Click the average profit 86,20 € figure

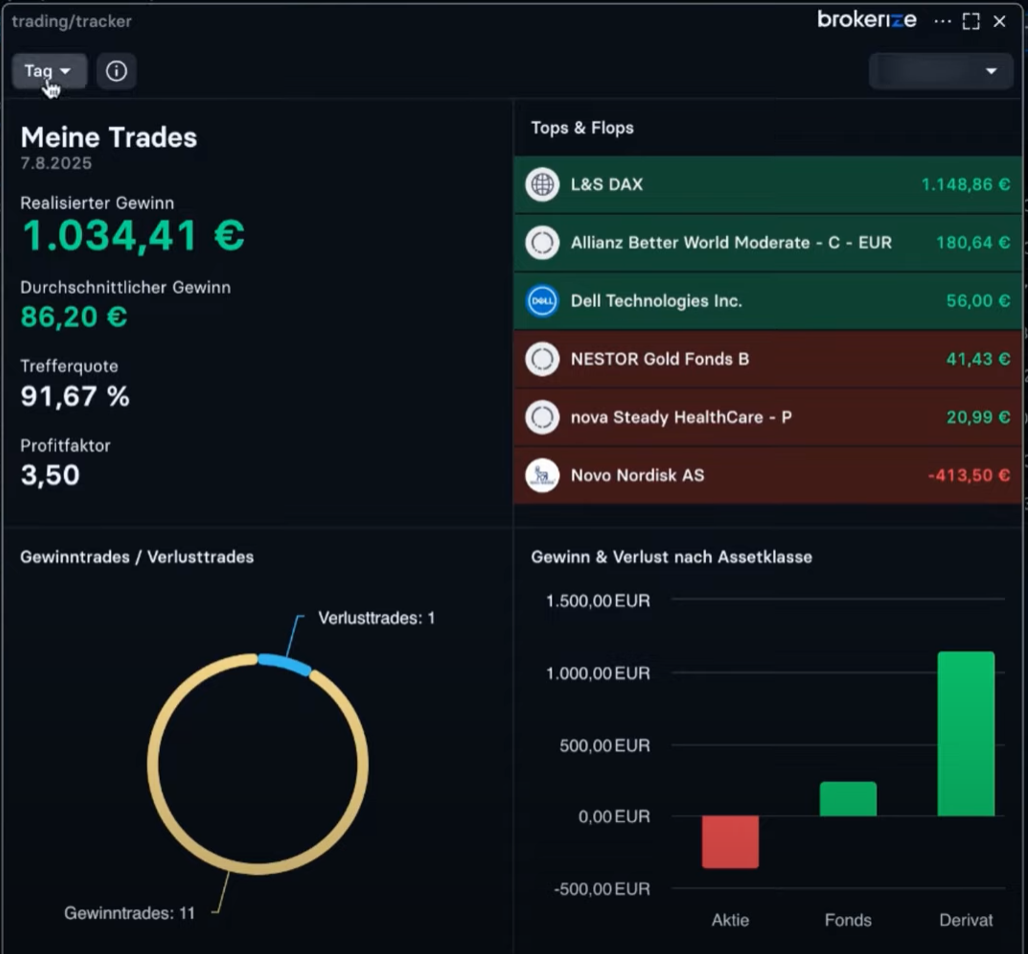(73, 317)
